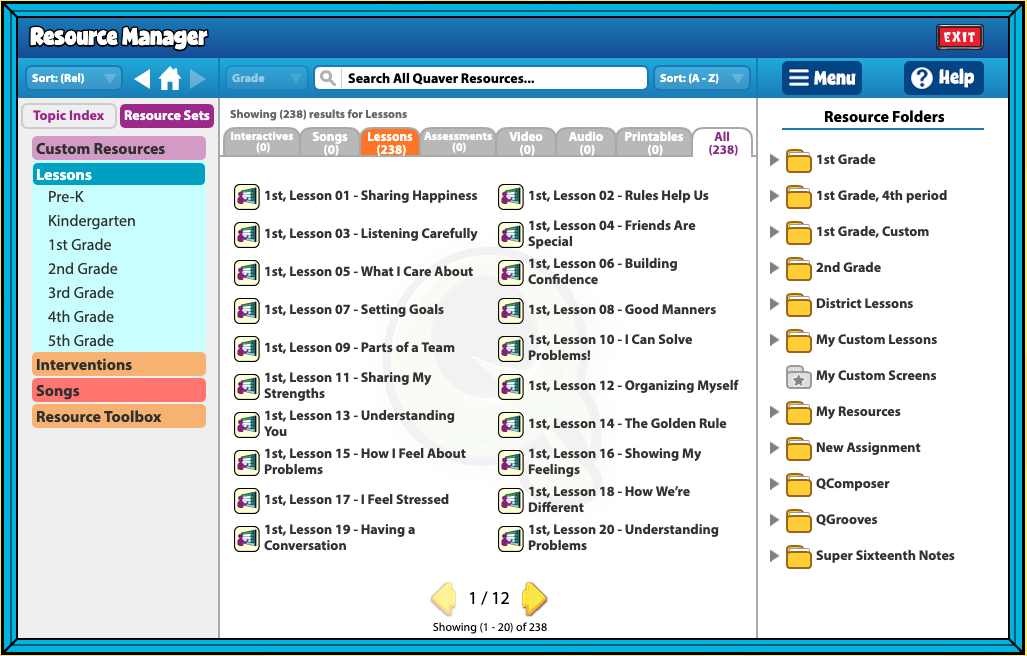Image resolution: width=1027 pixels, height=656 pixels.
Task: Expand the 1st Grade resource folder
Action: pyautogui.click(x=774, y=160)
